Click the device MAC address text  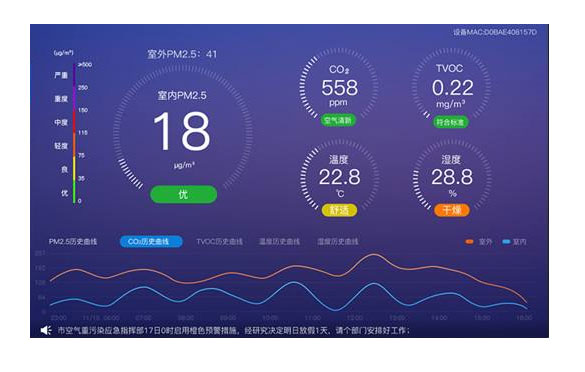(495, 32)
